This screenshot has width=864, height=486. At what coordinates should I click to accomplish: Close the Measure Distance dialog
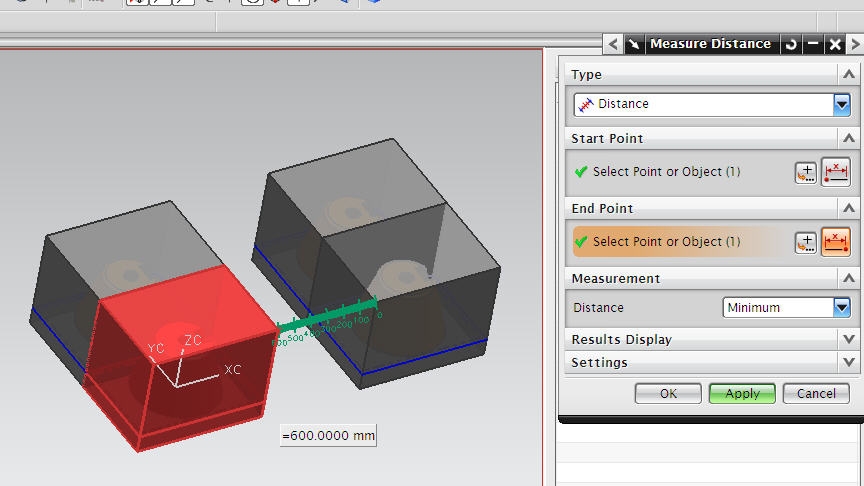835,44
